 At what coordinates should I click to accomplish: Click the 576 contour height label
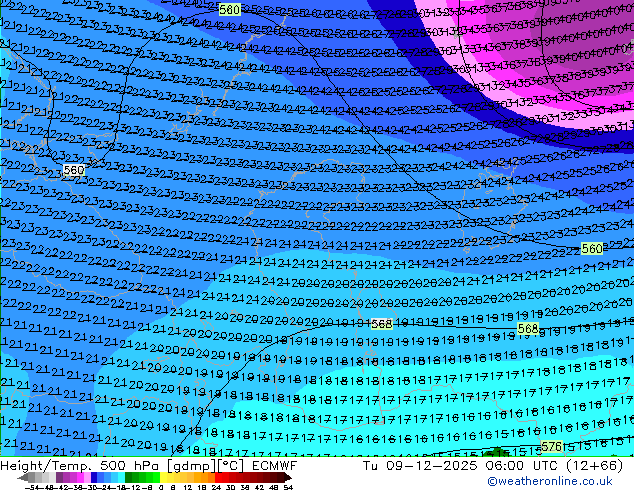(552, 446)
